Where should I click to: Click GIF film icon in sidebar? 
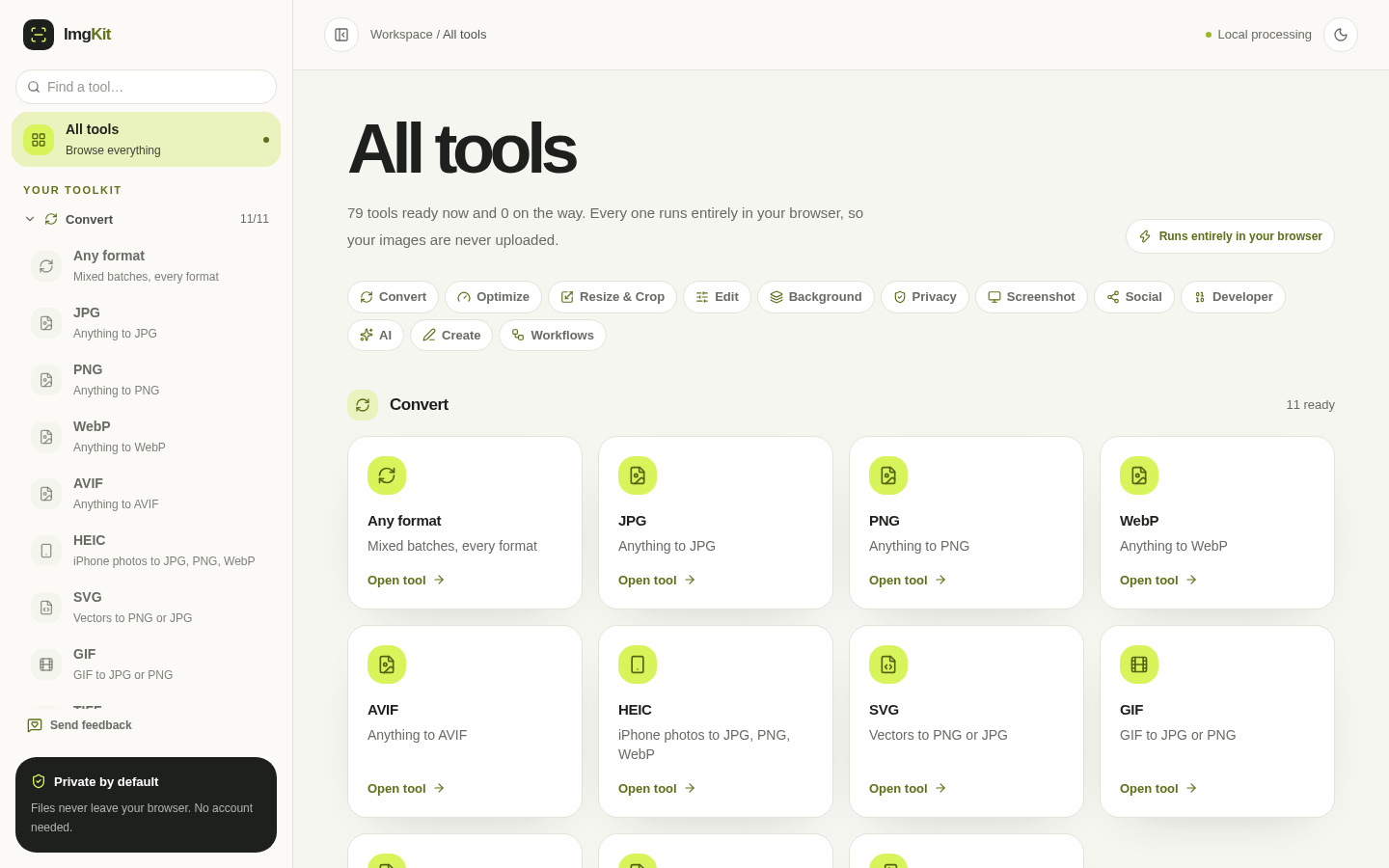coord(46,665)
